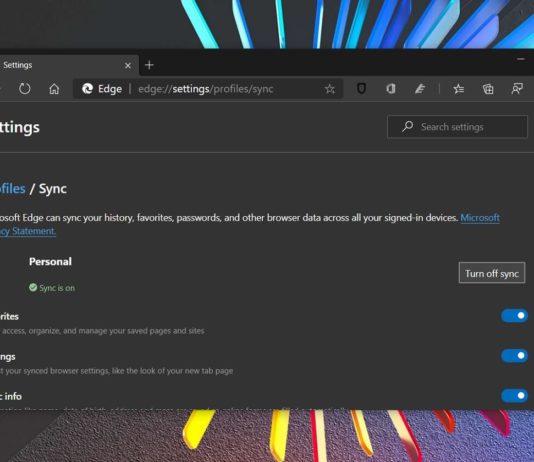Go back to Profiles breadcrumb link
Screen dimensions: 534x462
coord(12,189)
